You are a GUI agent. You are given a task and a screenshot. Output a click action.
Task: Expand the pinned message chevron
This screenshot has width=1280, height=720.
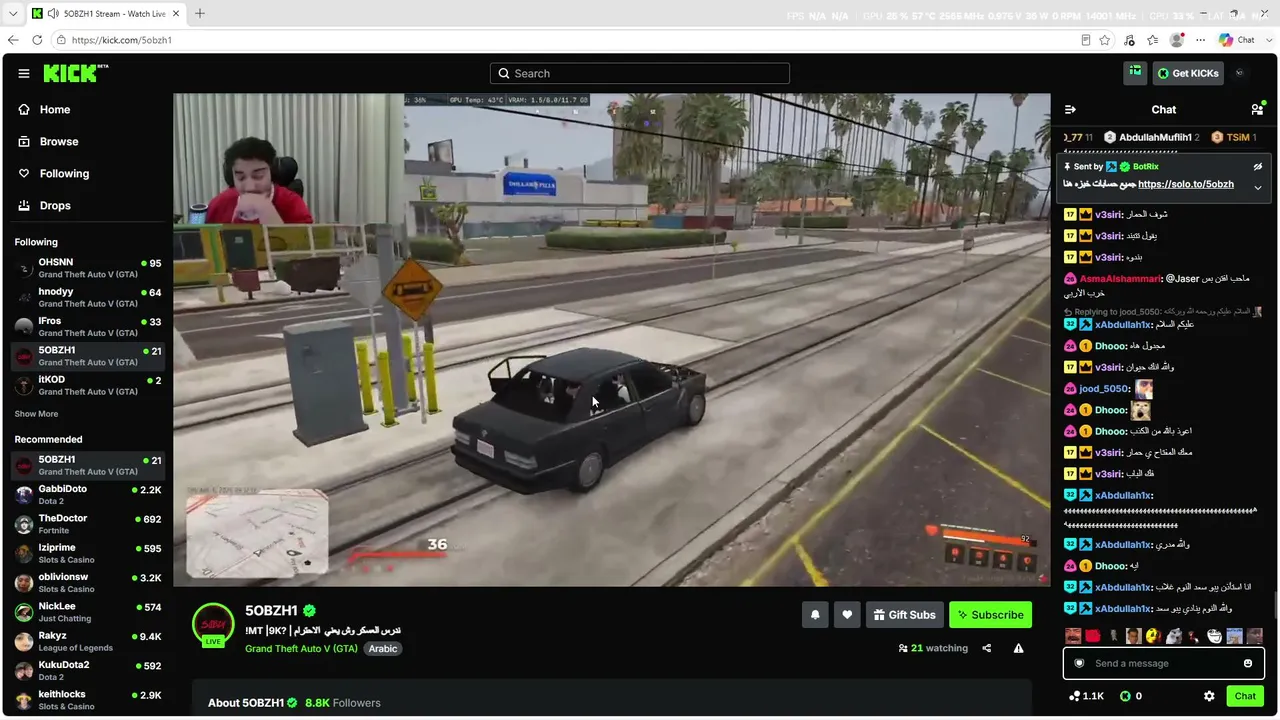click(x=1258, y=187)
